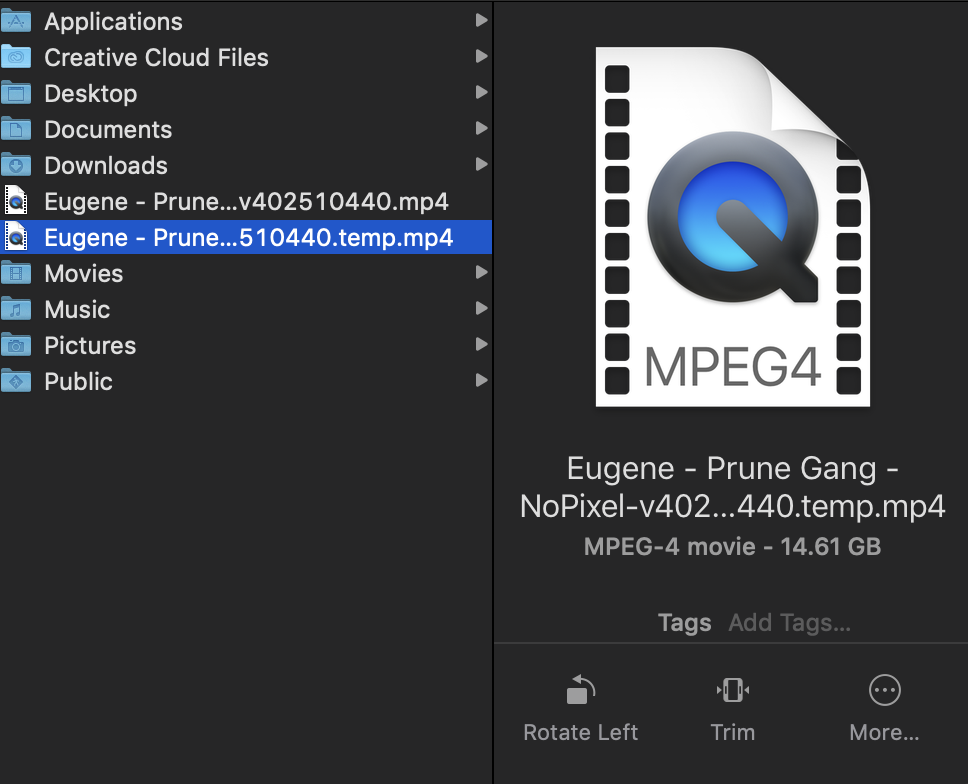Click the Music folder icon
This screenshot has height=784, width=968.
(16, 309)
